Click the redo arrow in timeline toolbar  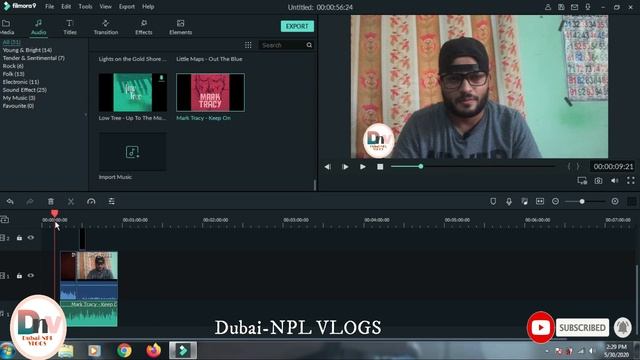click(x=30, y=201)
